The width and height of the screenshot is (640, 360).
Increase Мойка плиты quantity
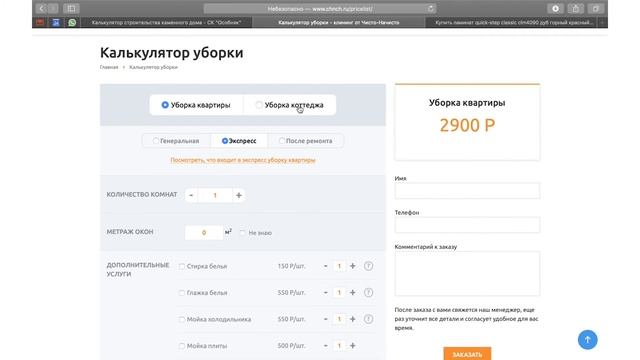tap(353, 346)
